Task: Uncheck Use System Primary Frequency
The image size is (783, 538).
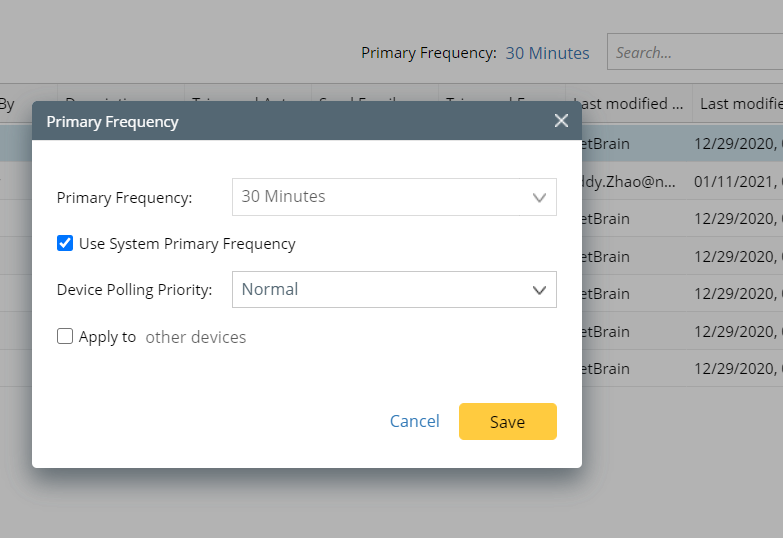Action: [65, 243]
